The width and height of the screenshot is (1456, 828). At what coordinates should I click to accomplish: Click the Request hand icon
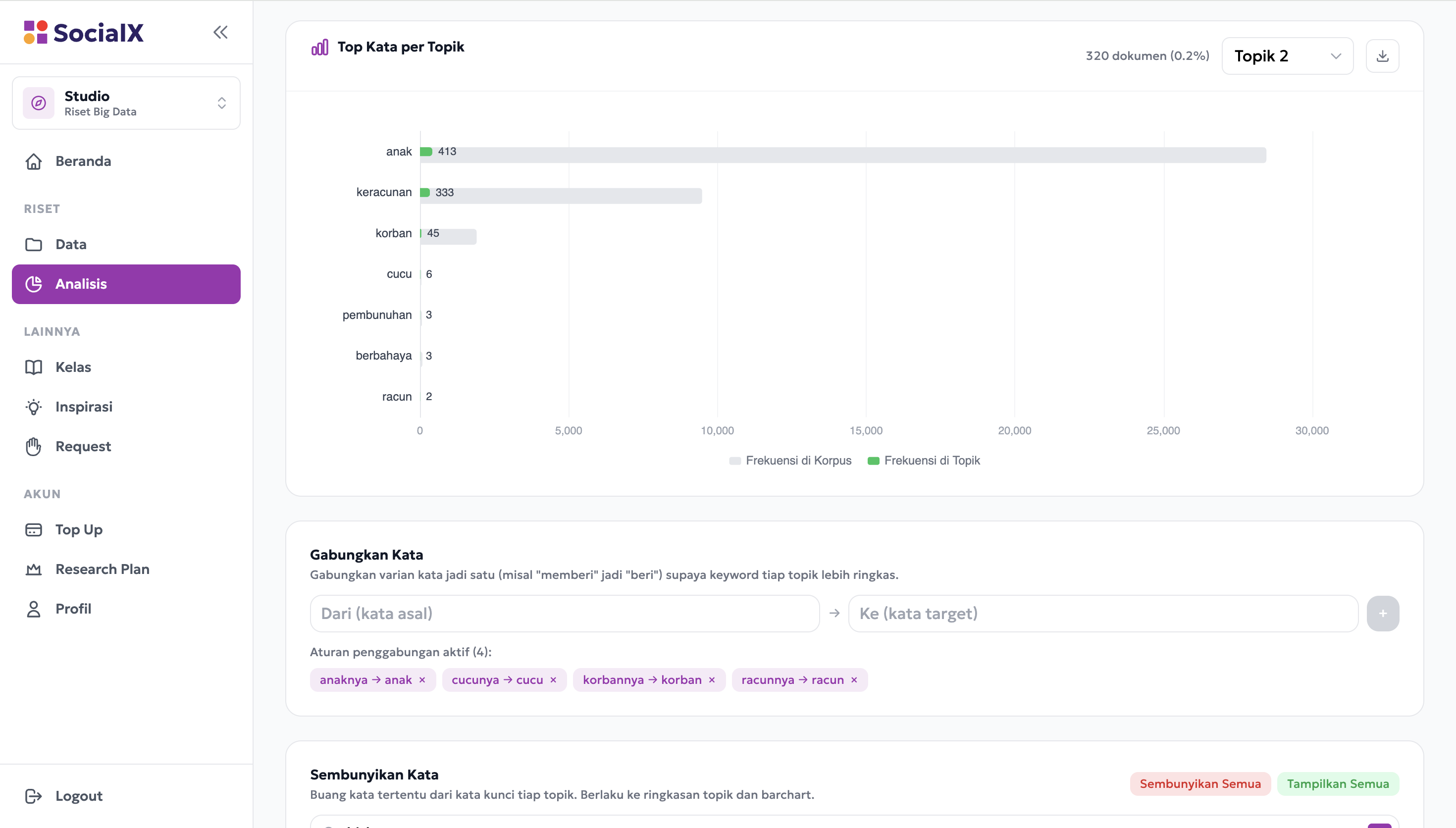34,447
